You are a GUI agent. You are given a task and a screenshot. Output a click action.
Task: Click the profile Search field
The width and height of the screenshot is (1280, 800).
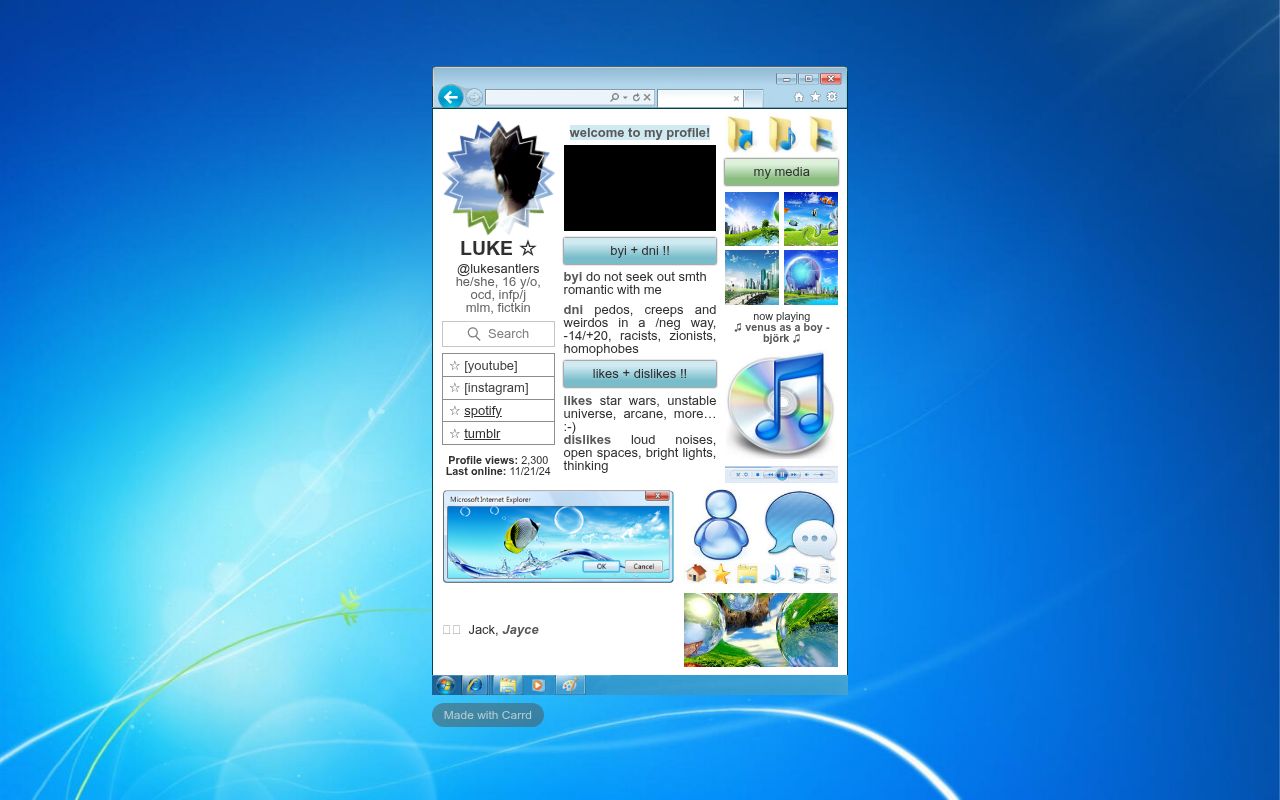point(498,333)
